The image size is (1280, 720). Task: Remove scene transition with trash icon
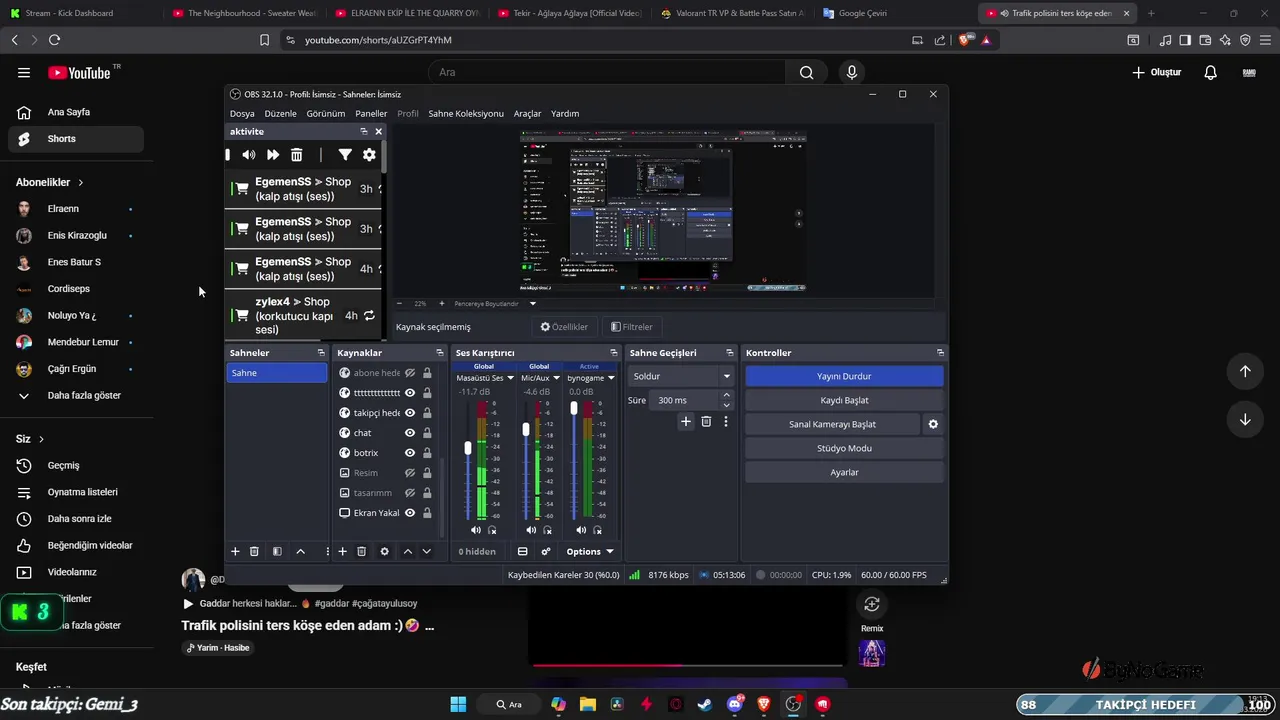pos(706,422)
